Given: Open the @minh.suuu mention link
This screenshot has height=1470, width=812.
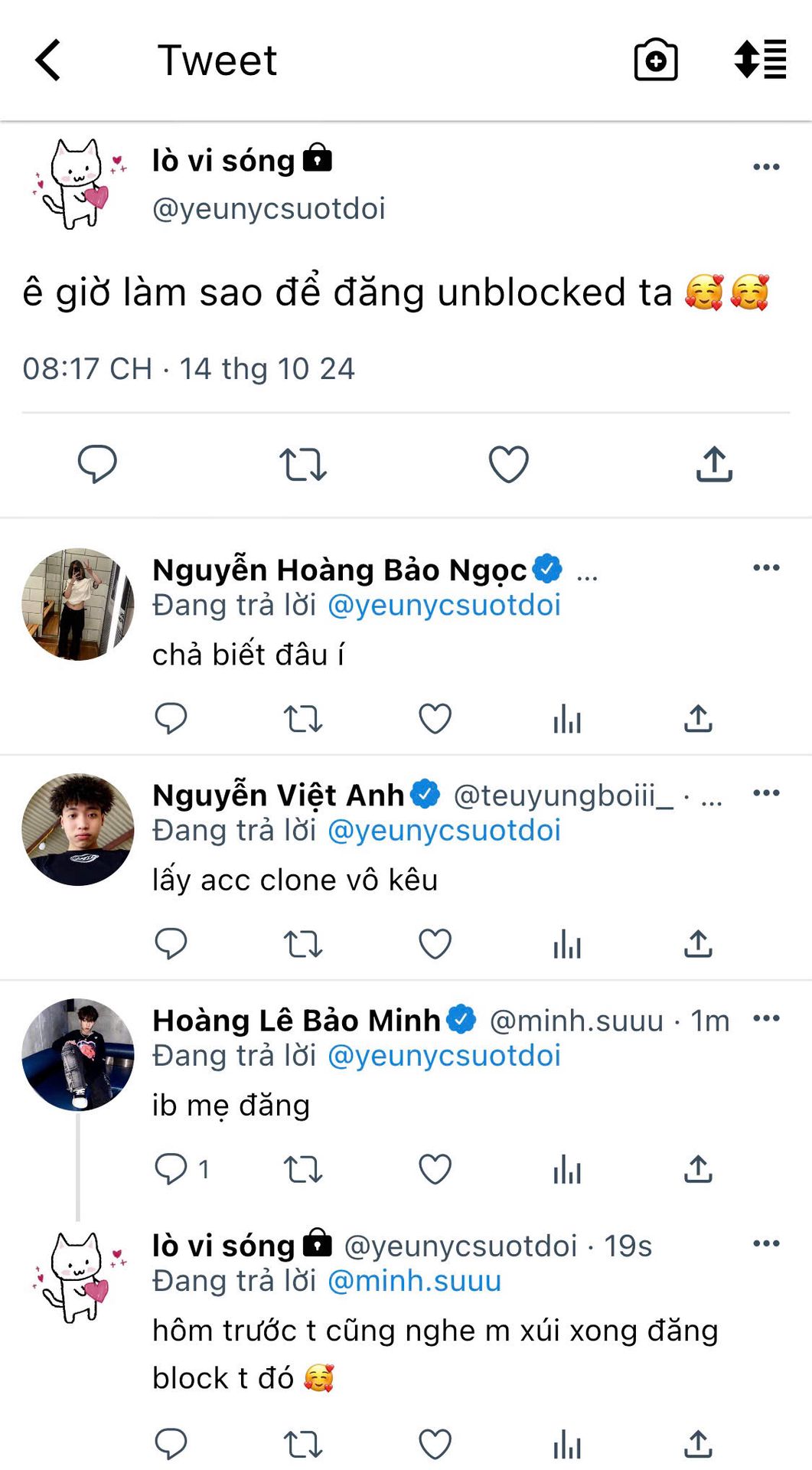Looking at the screenshot, I should pos(414,1281).
